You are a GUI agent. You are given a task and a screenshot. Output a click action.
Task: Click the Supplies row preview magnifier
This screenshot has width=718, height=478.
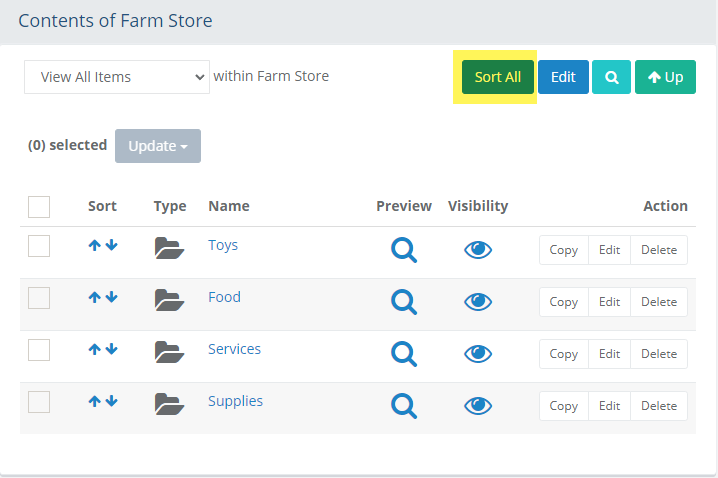[403, 405]
